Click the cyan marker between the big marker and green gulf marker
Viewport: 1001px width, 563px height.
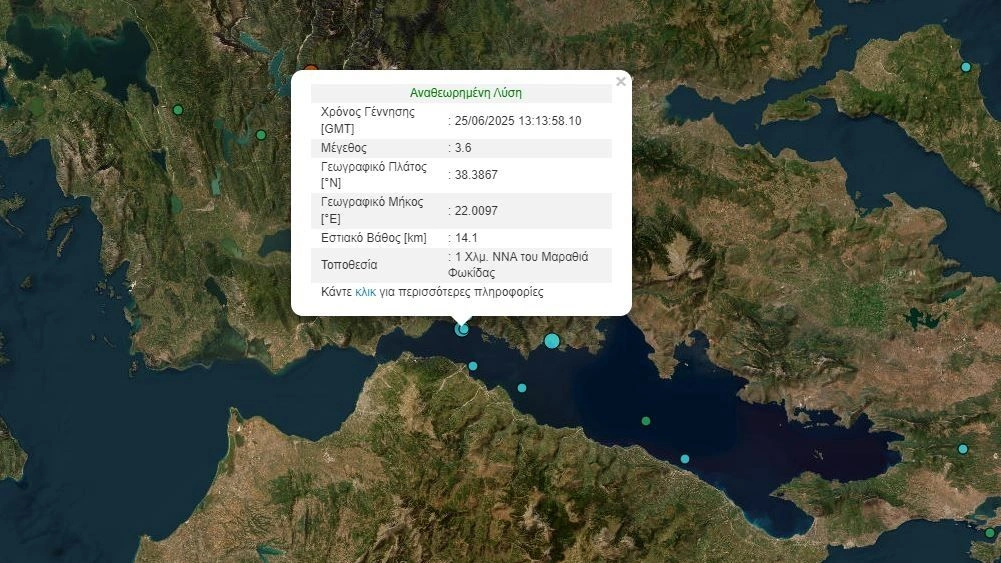point(522,388)
